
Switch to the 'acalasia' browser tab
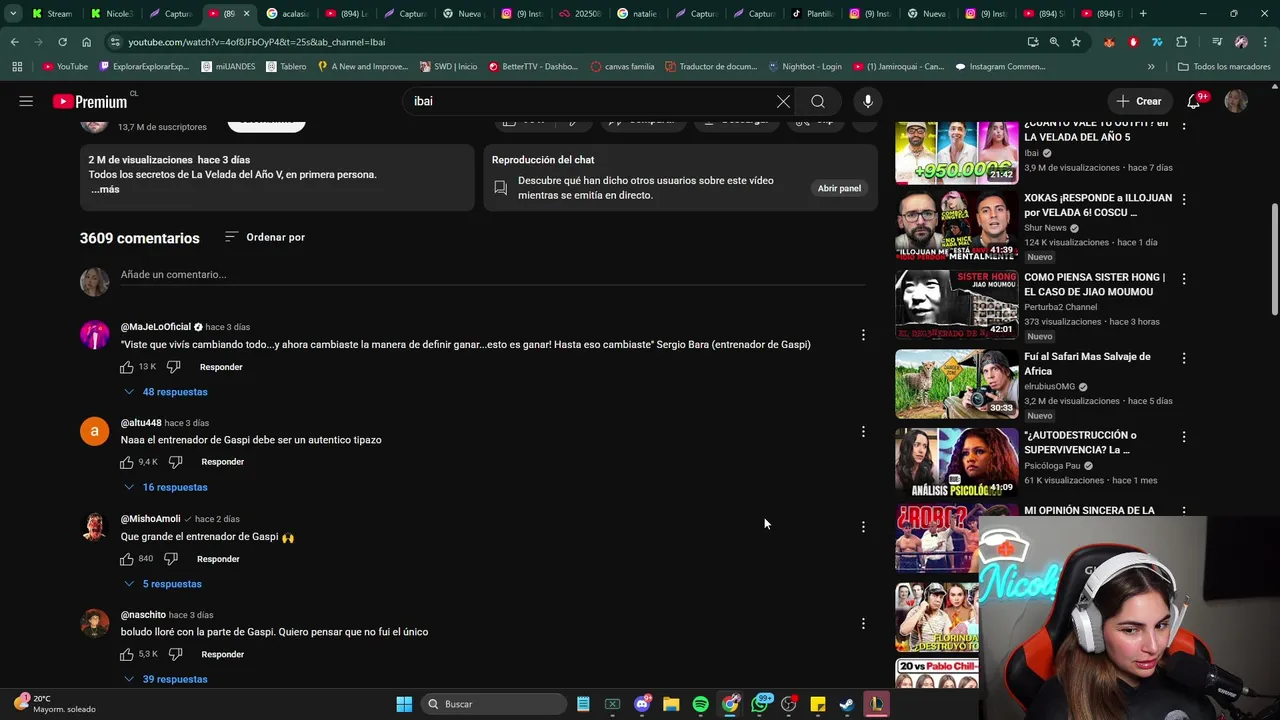pos(287,14)
